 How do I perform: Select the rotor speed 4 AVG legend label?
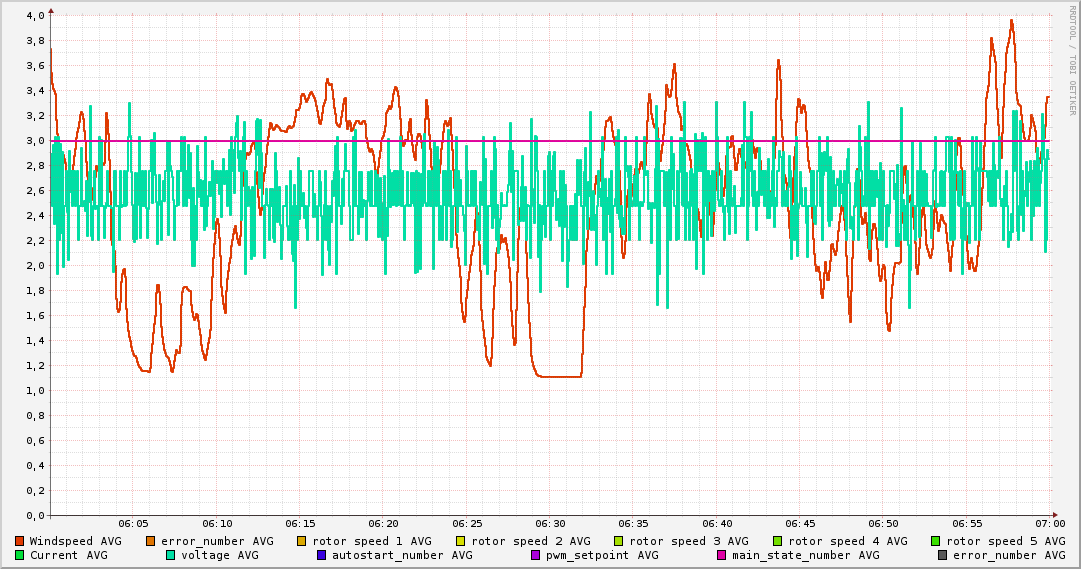[847, 541]
